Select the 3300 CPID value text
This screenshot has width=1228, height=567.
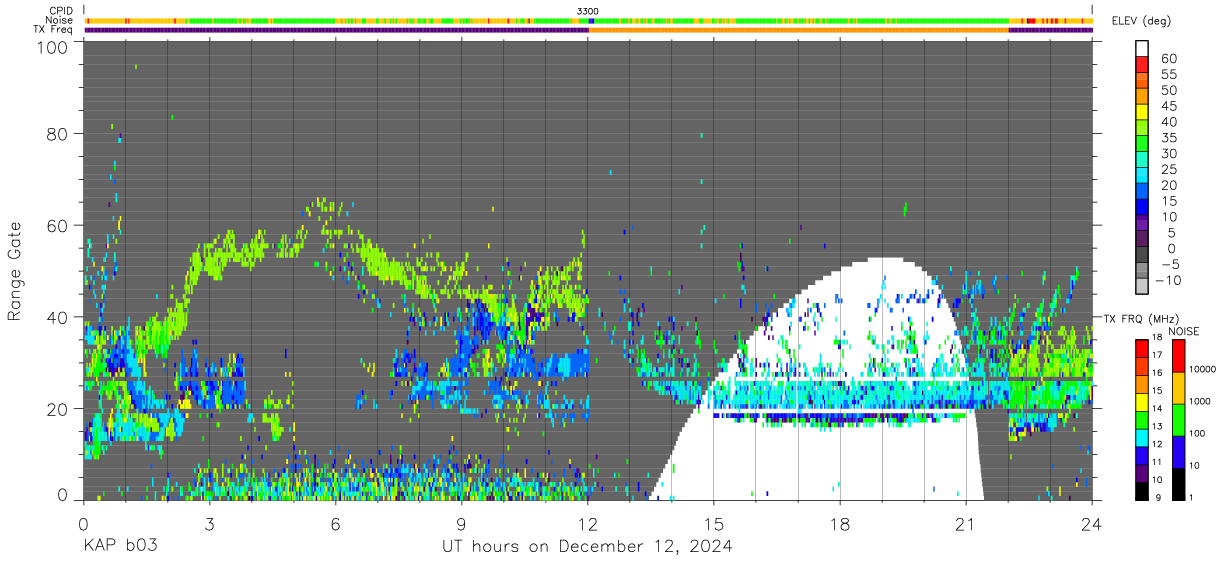[x=588, y=10]
